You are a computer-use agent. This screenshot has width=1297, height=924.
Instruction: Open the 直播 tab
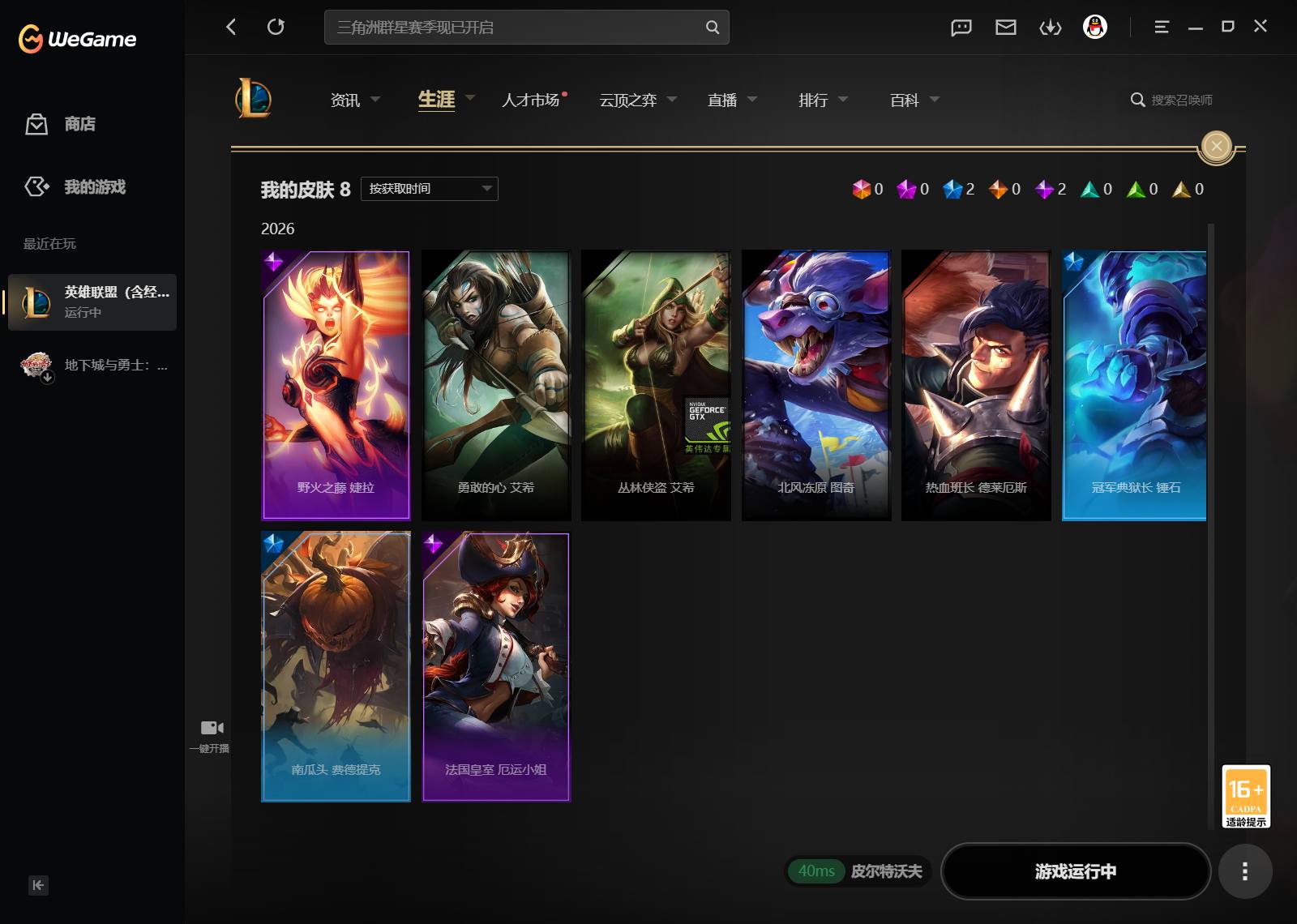tap(722, 100)
